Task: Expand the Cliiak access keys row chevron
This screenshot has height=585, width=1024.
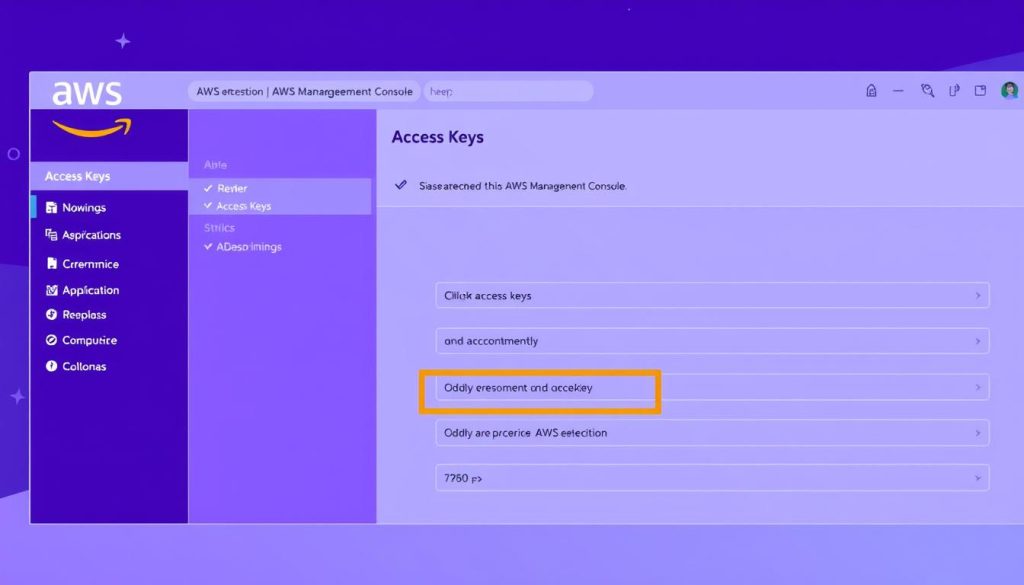Action: [978, 295]
